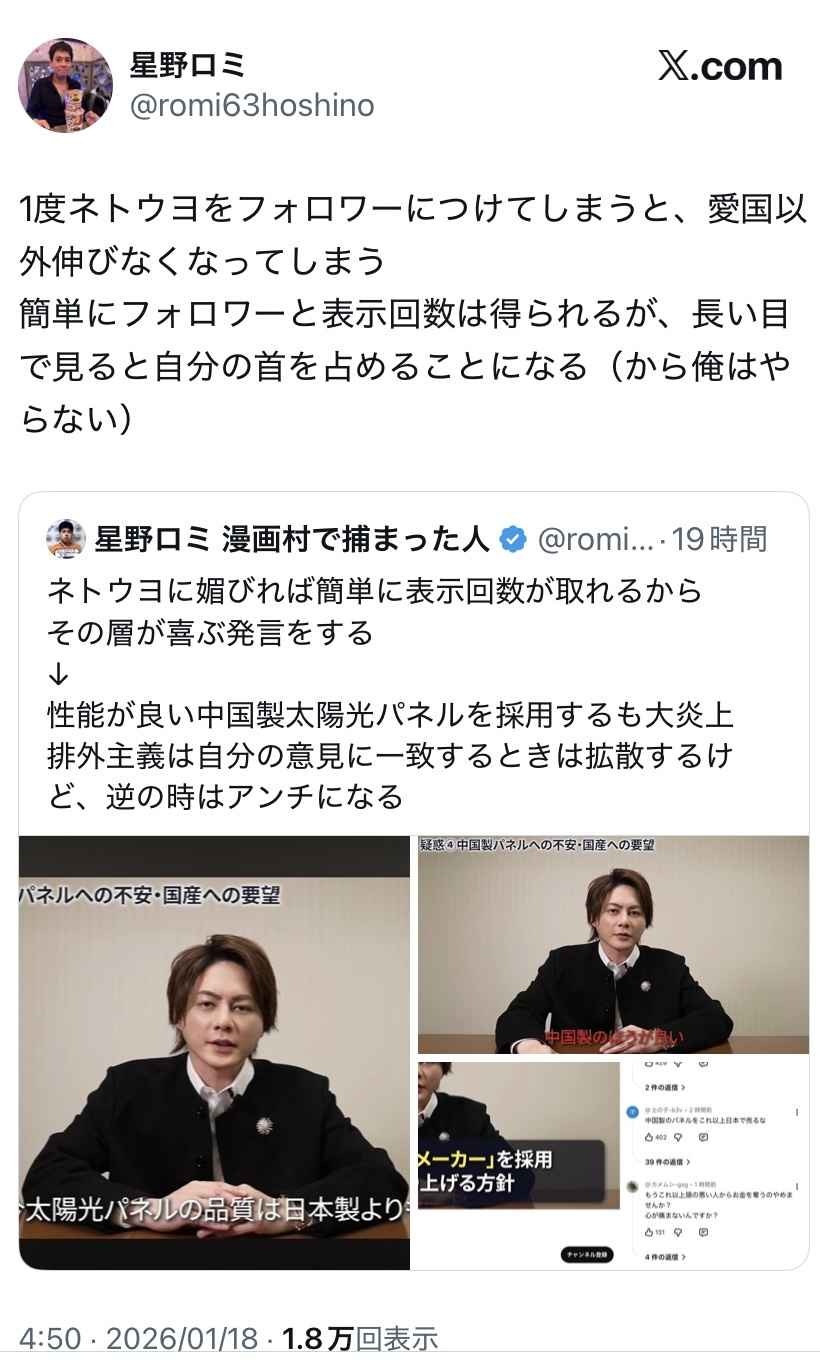Click the チャンネル登録 subscribe button
The image size is (820, 1365).
[x=585, y=1254]
